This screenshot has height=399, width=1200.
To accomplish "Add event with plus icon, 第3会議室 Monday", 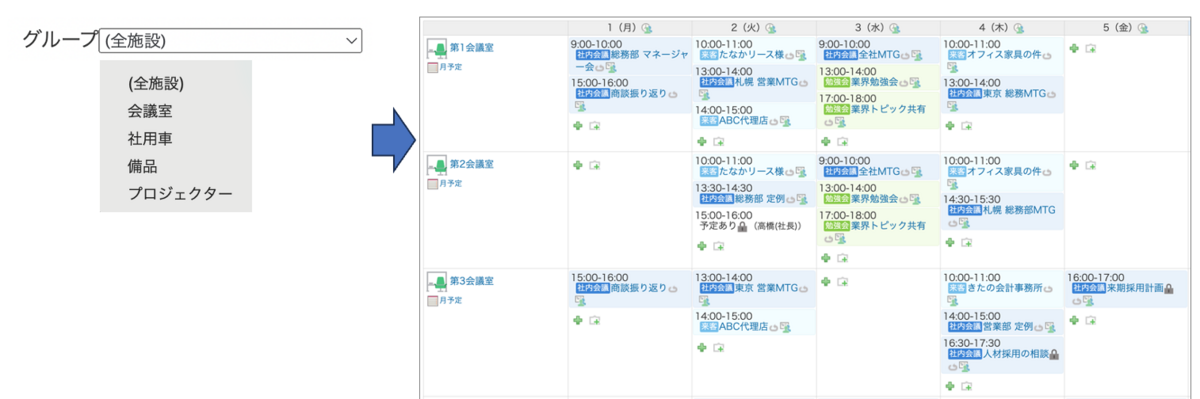I will point(577,320).
